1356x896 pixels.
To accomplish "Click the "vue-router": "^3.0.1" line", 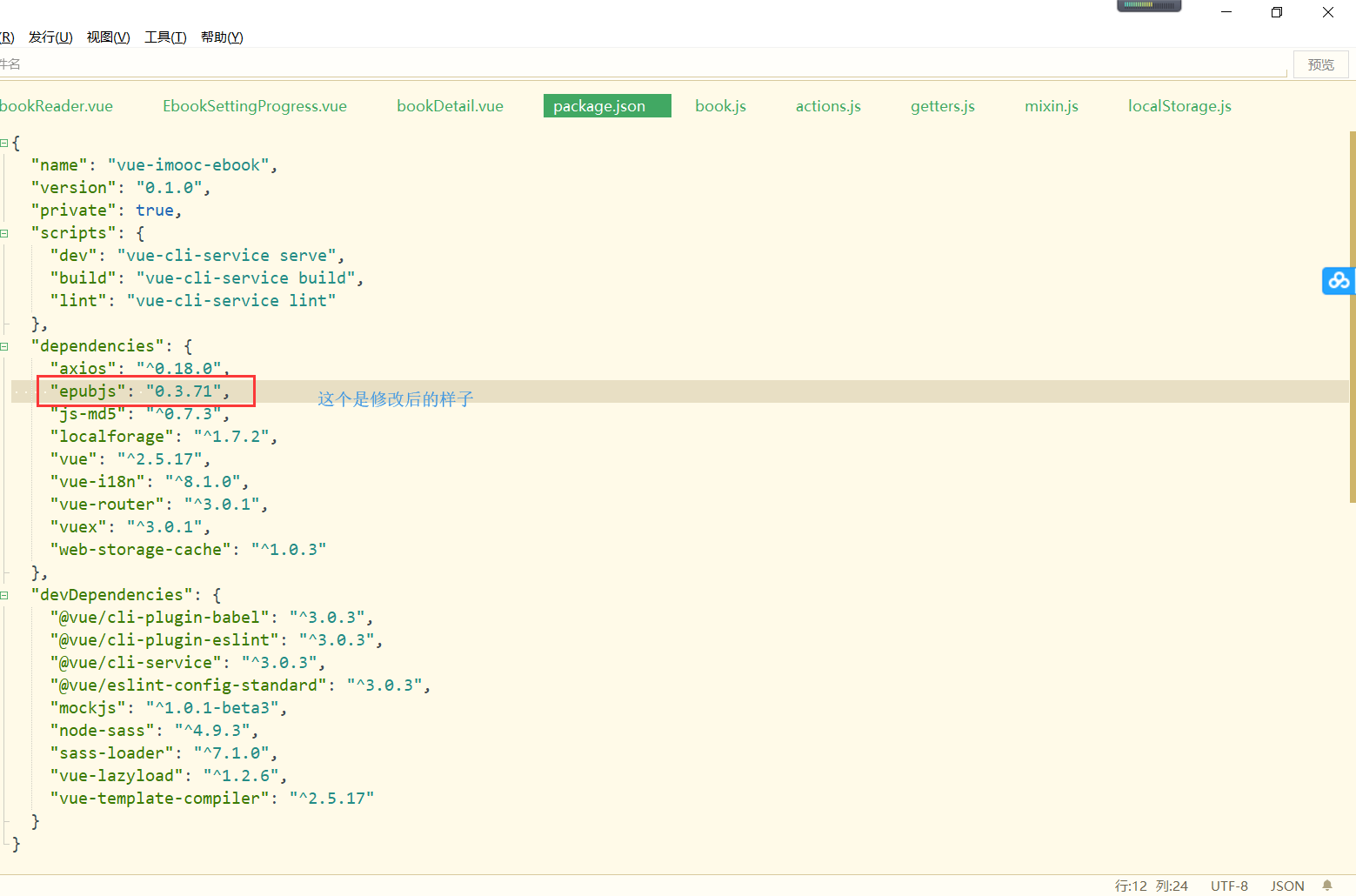I will [159, 505].
